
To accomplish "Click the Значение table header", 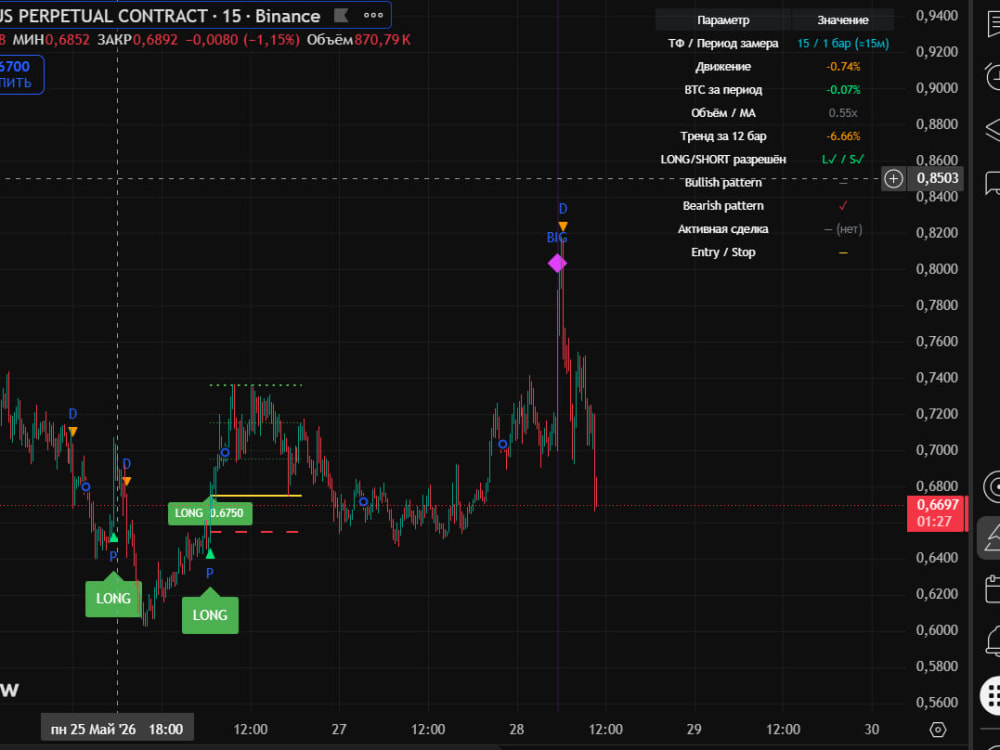I will 842,20.
